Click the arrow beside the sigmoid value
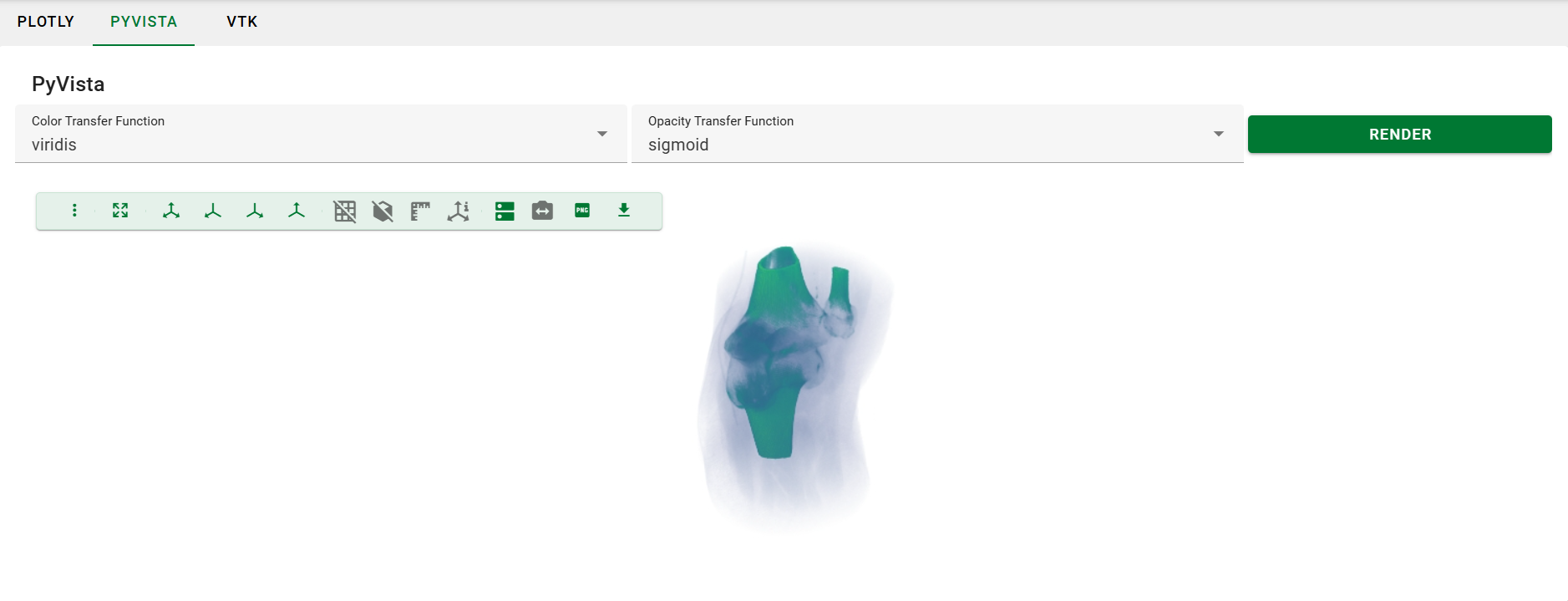This screenshot has width=1568, height=601. (1219, 134)
